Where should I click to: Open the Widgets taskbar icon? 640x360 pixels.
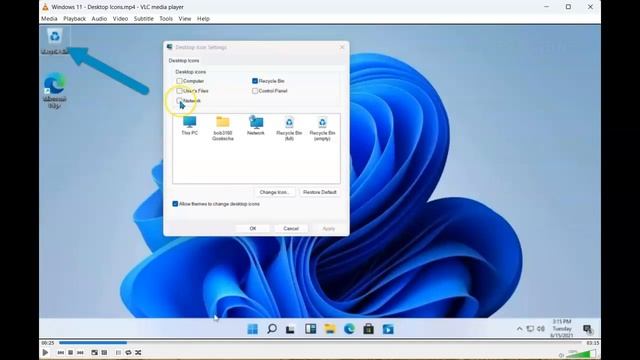click(311, 329)
